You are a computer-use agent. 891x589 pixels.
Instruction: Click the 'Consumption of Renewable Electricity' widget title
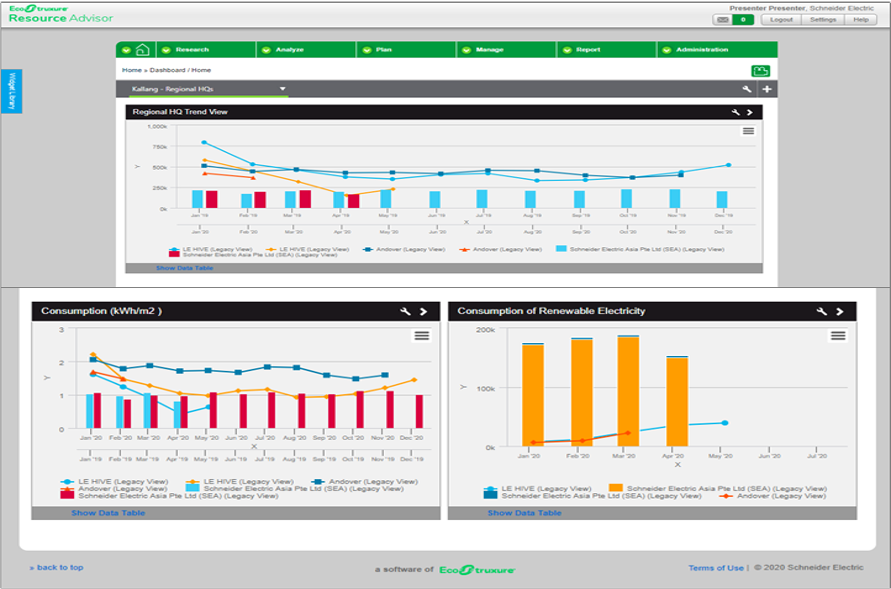pyautogui.click(x=551, y=311)
